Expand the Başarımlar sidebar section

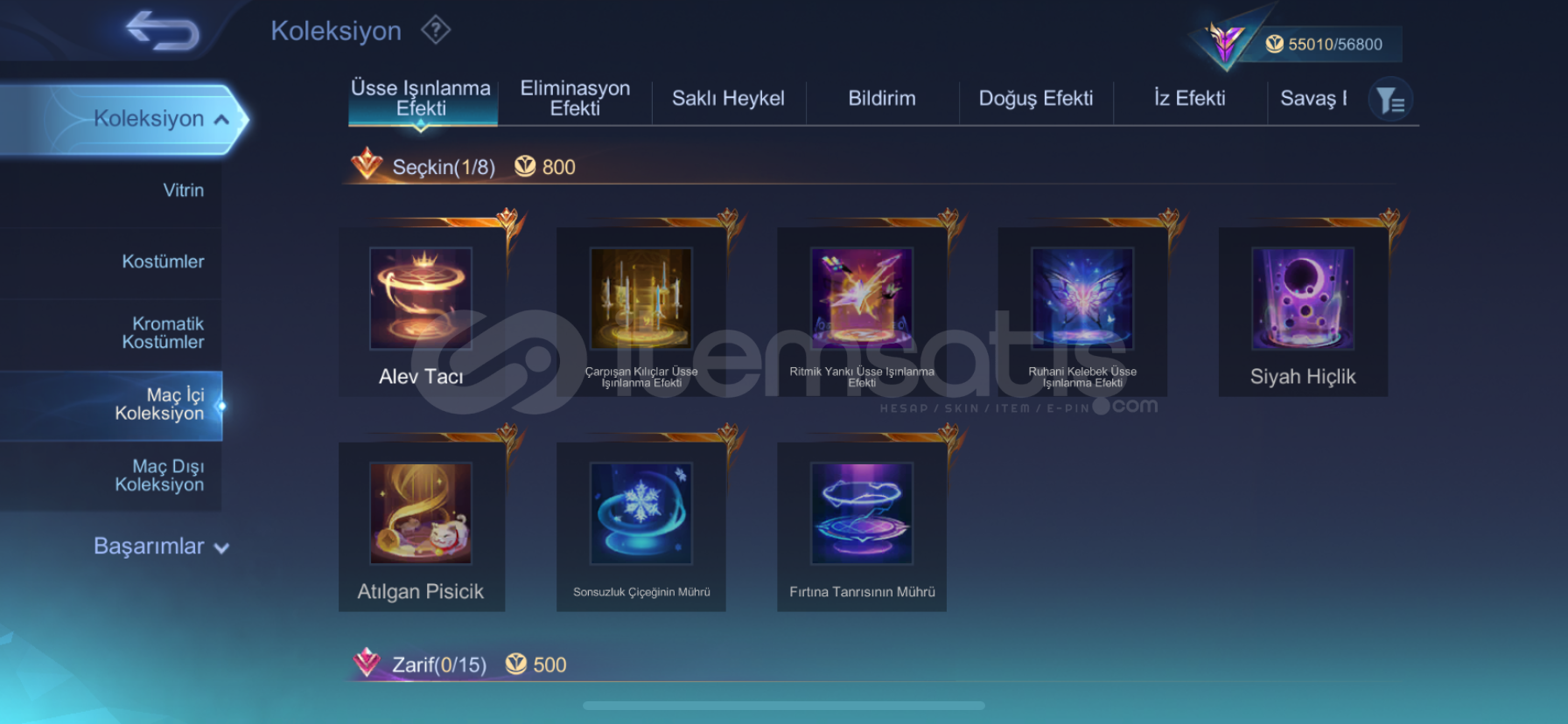coord(161,546)
